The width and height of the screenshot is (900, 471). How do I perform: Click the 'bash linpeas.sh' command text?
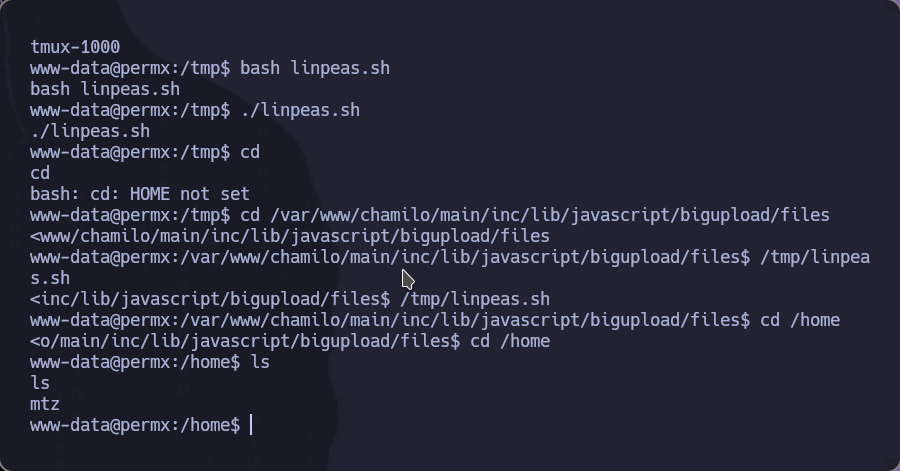click(x=315, y=68)
